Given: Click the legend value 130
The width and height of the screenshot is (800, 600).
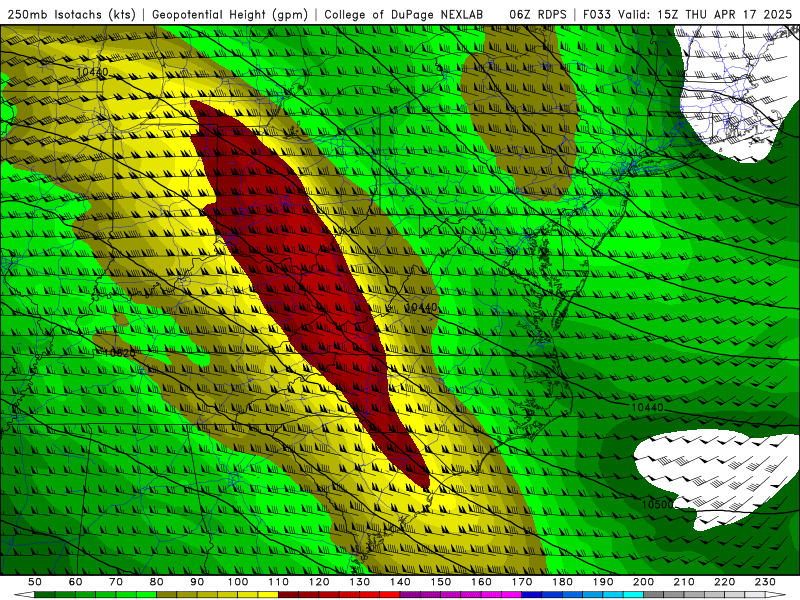Looking at the screenshot, I should click(x=360, y=582).
